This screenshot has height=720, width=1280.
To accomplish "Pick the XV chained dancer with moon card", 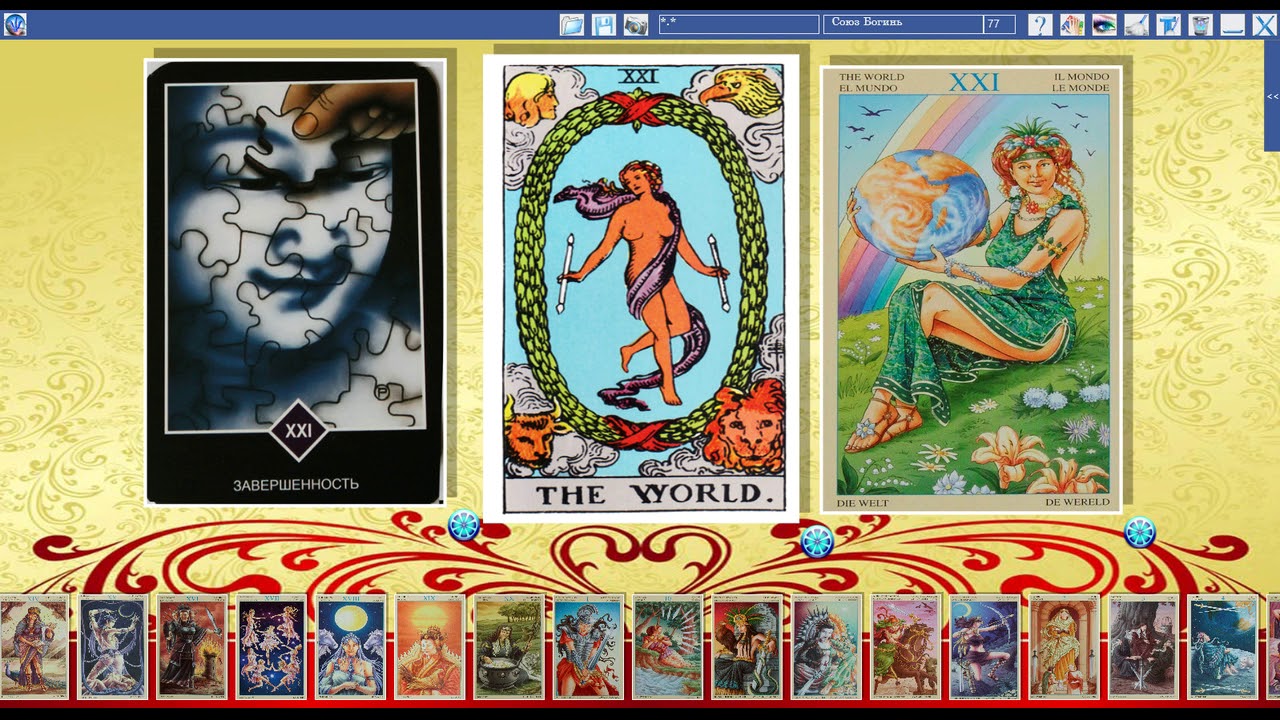I will click(113, 647).
